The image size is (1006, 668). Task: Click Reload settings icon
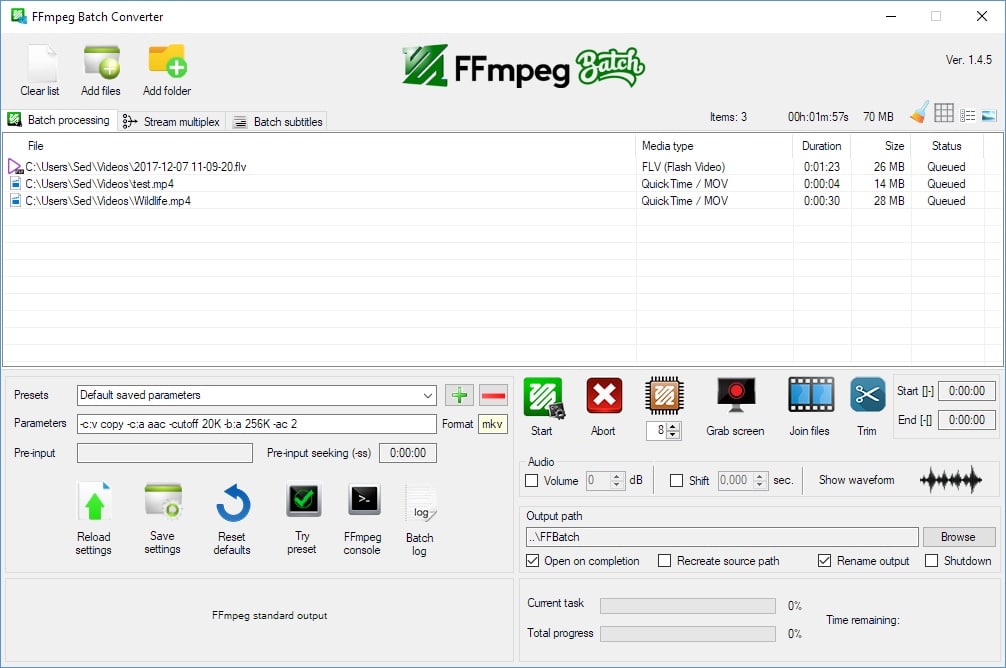[x=94, y=501]
